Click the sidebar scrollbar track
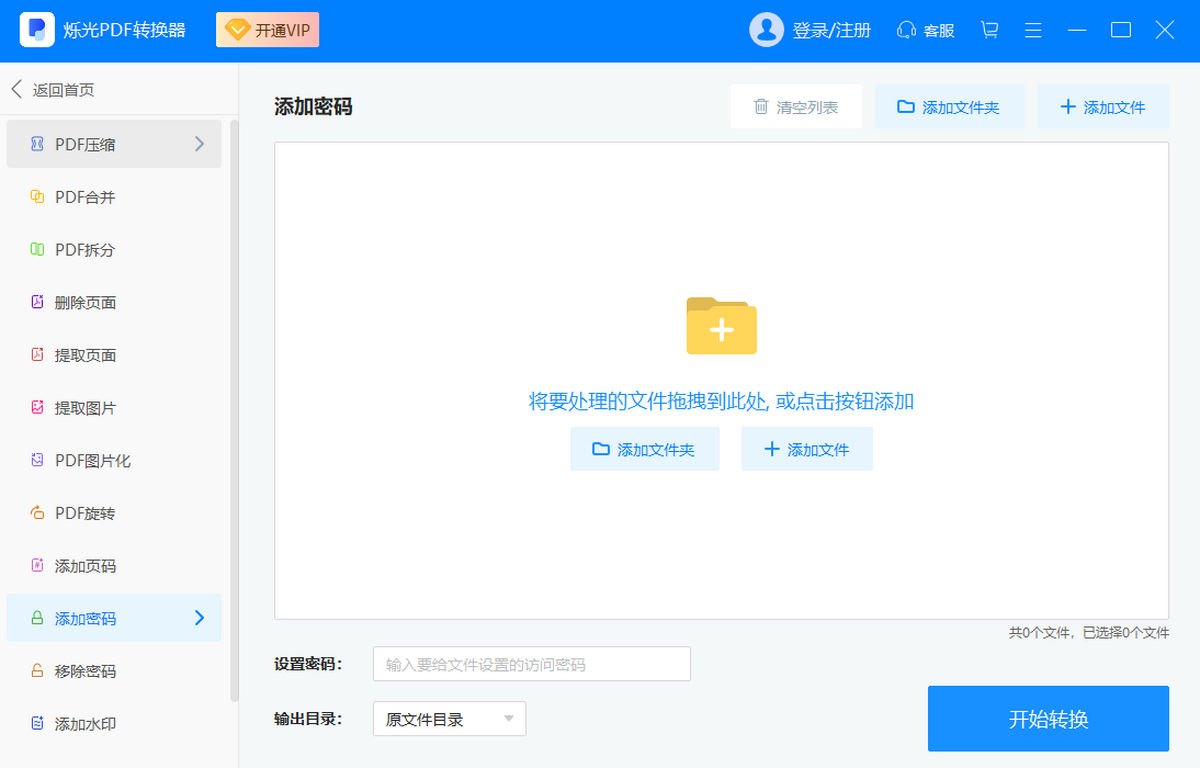 click(x=233, y=400)
